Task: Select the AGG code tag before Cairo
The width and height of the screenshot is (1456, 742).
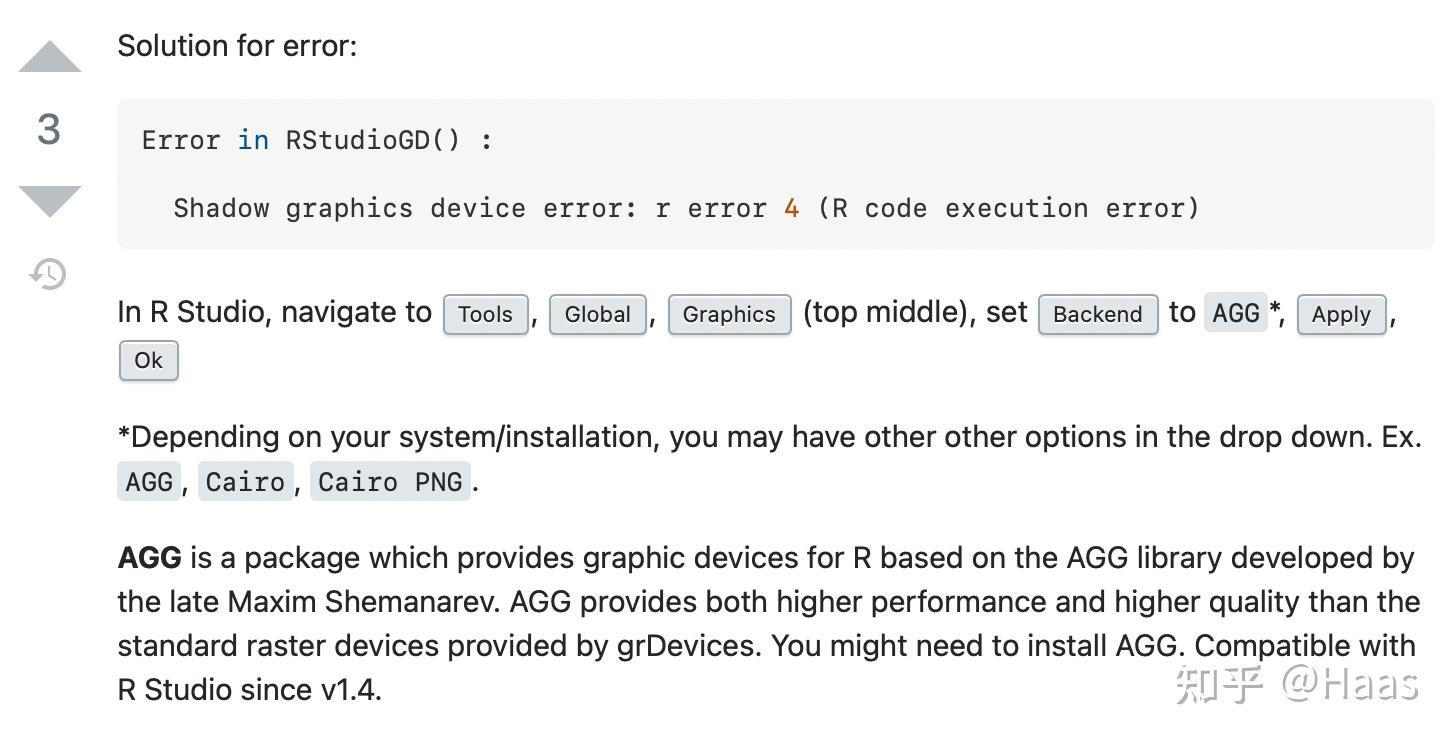Action: (149, 482)
